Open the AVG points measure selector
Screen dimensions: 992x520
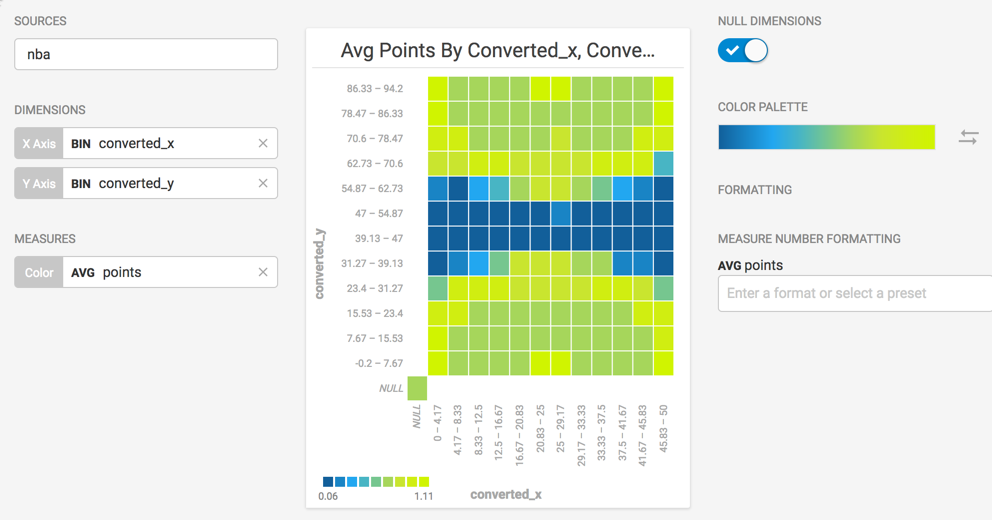160,272
